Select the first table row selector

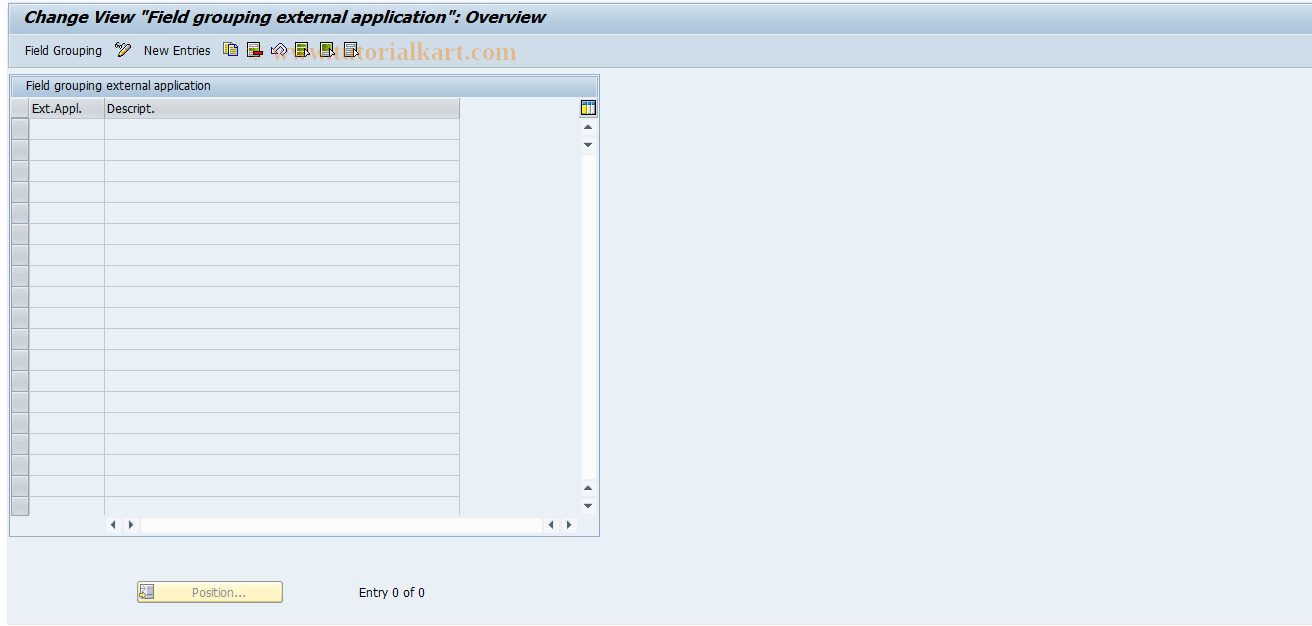[x=20, y=129]
